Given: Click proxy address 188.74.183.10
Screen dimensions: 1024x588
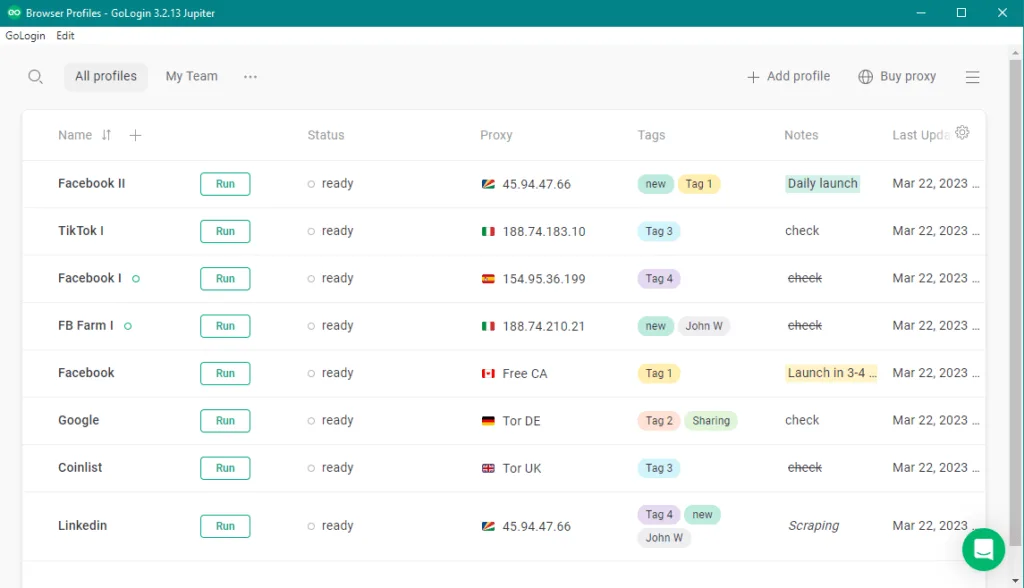Looking at the screenshot, I should 544,232.
